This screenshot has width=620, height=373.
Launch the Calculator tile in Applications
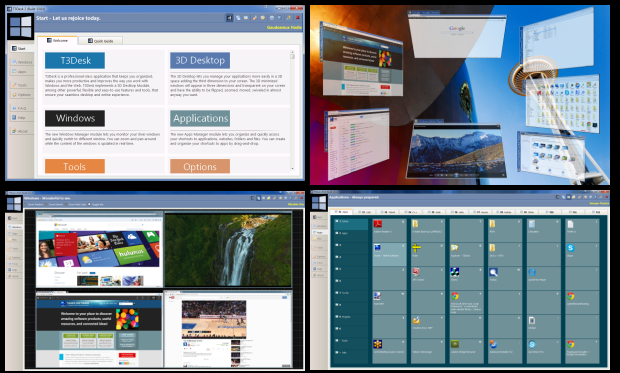tap(544, 230)
